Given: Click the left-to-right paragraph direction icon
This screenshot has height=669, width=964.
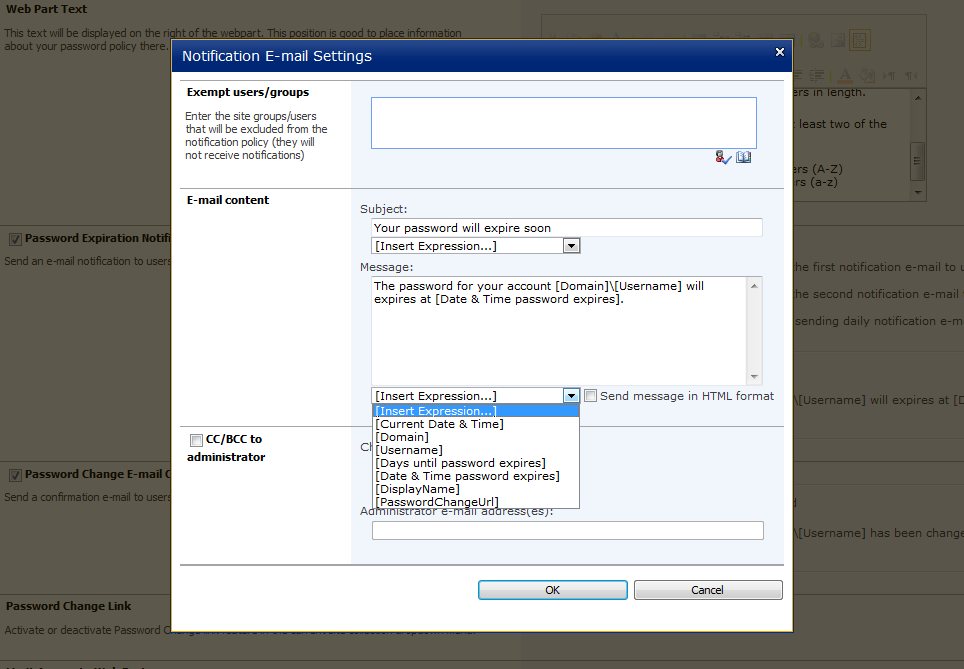Looking at the screenshot, I should (890, 75).
